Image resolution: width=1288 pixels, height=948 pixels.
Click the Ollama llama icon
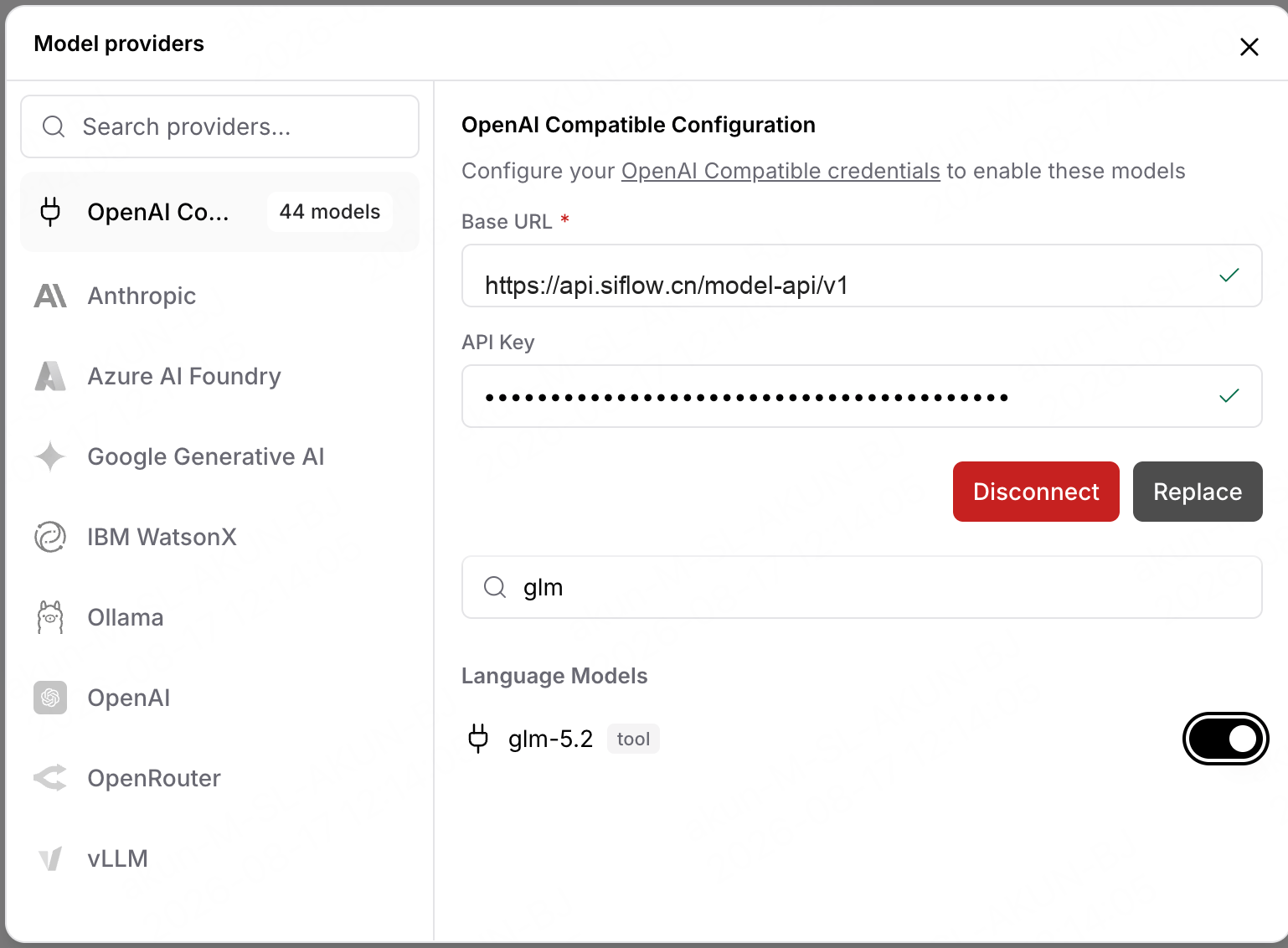coord(50,617)
